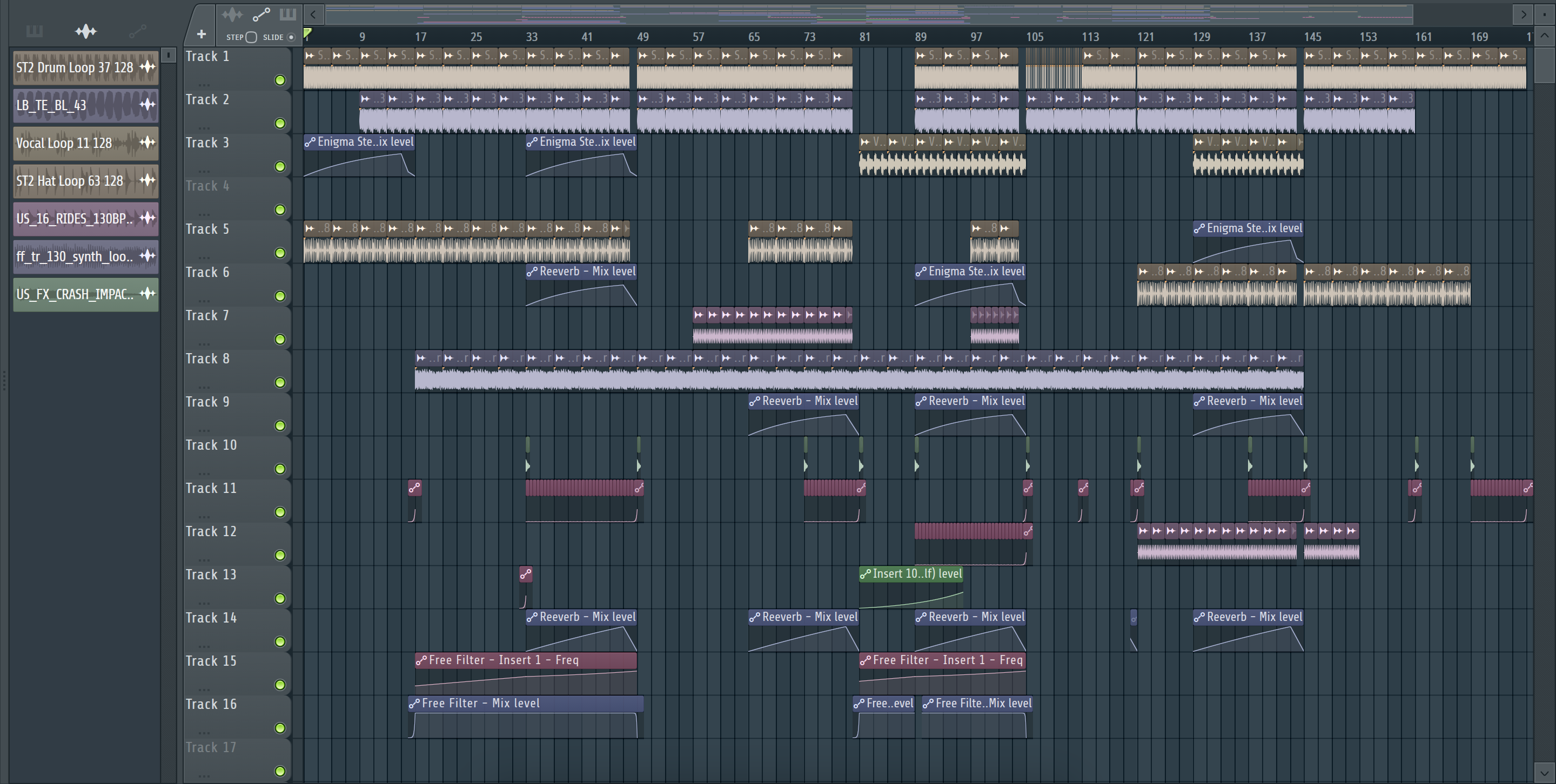Mute Track 15 with its green light
1556x784 pixels.
click(280, 685)
